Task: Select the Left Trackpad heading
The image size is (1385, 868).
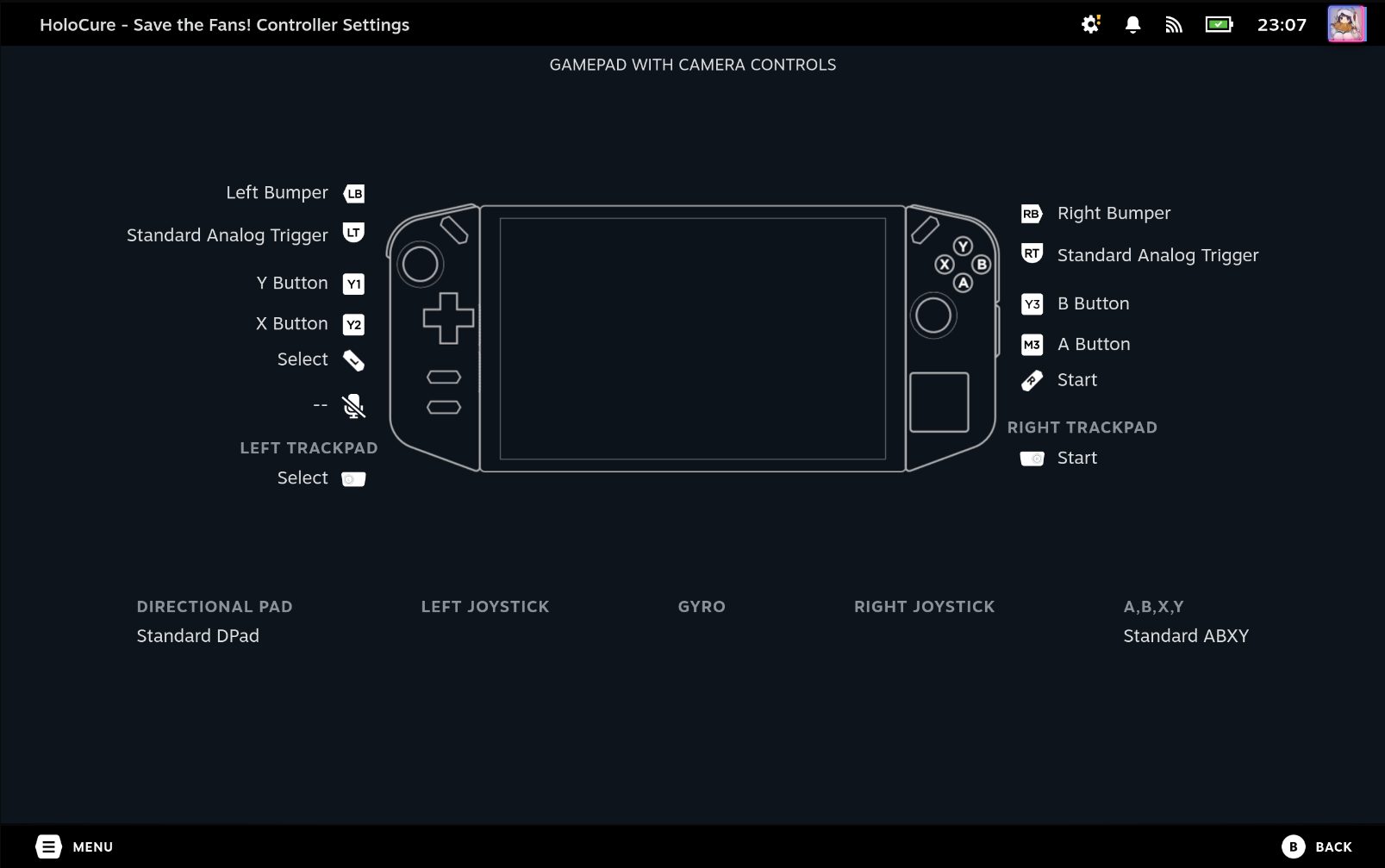Action: click(x=309, y=448)
